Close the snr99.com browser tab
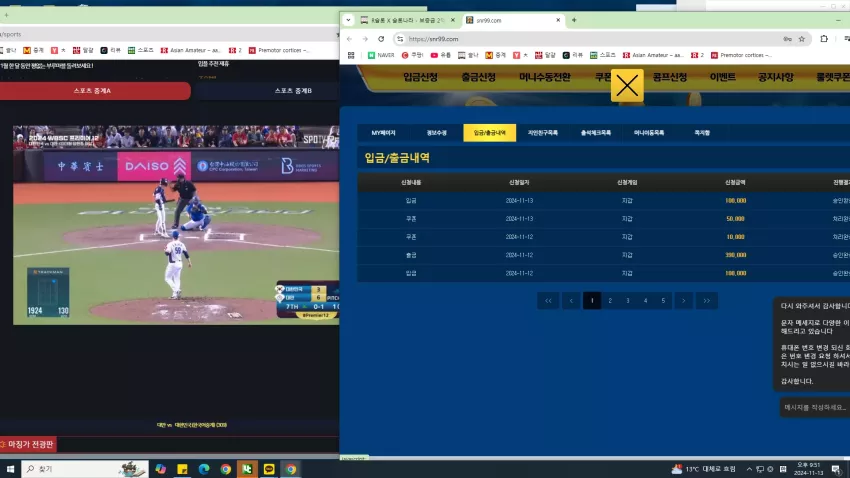The image size is (850, 478). click(x=558, y=20)
